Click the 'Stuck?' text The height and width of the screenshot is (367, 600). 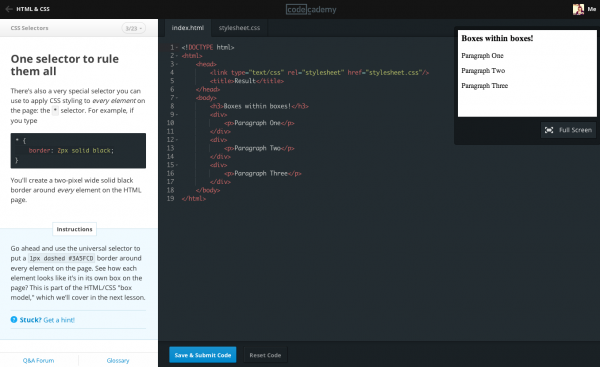30,320
